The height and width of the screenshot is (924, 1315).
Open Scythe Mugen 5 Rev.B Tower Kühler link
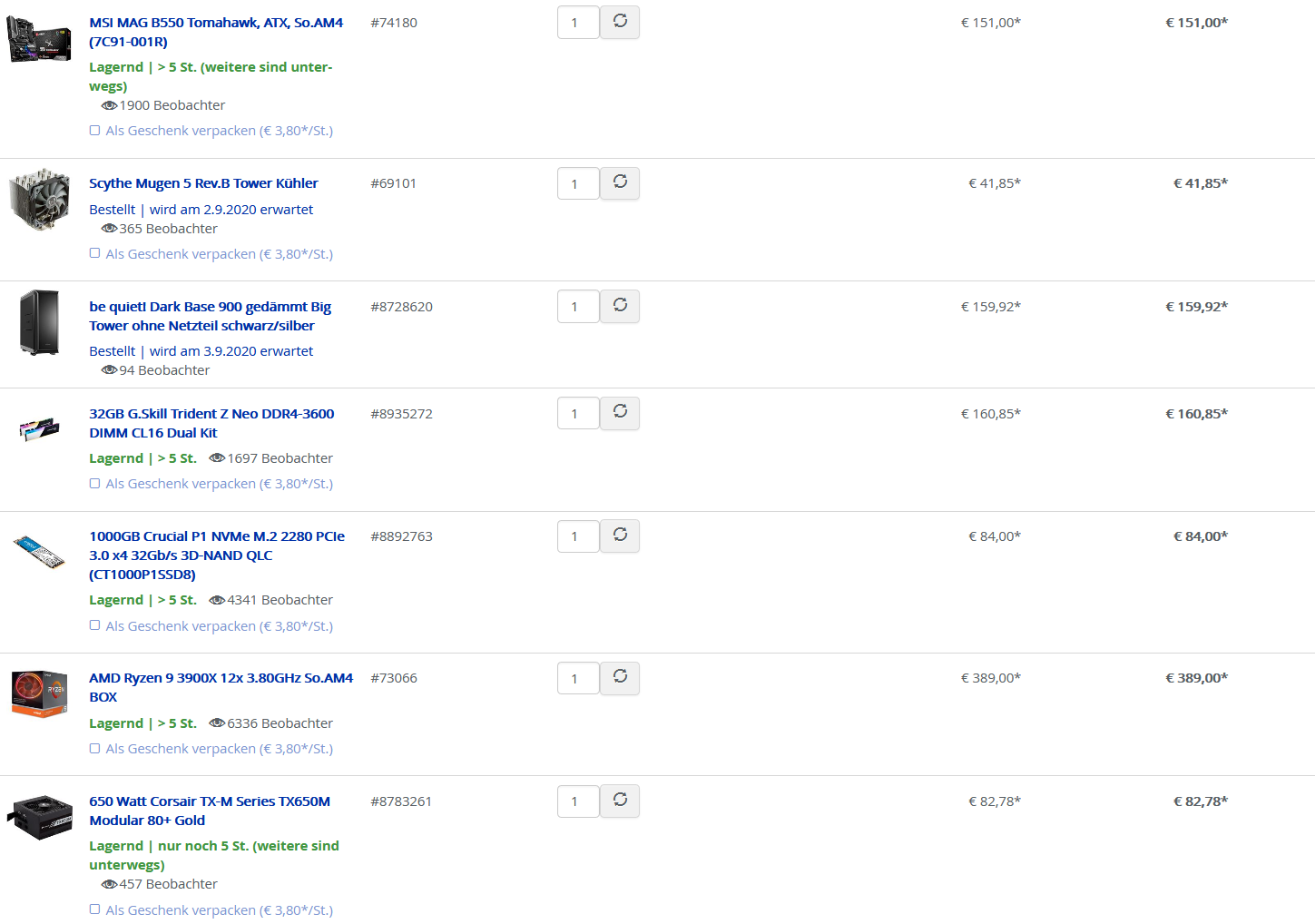pos(203,183)
